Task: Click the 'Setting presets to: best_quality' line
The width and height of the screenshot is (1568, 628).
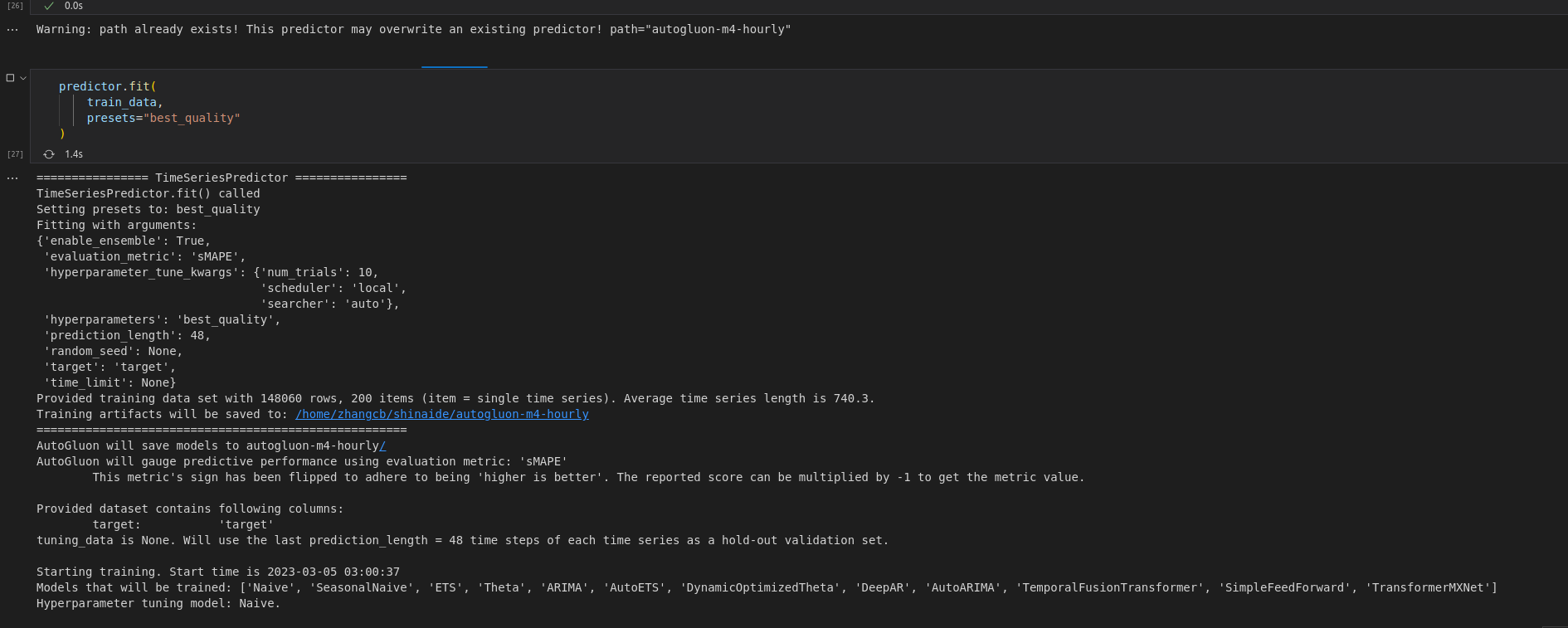Action: (x=149, y=209)
